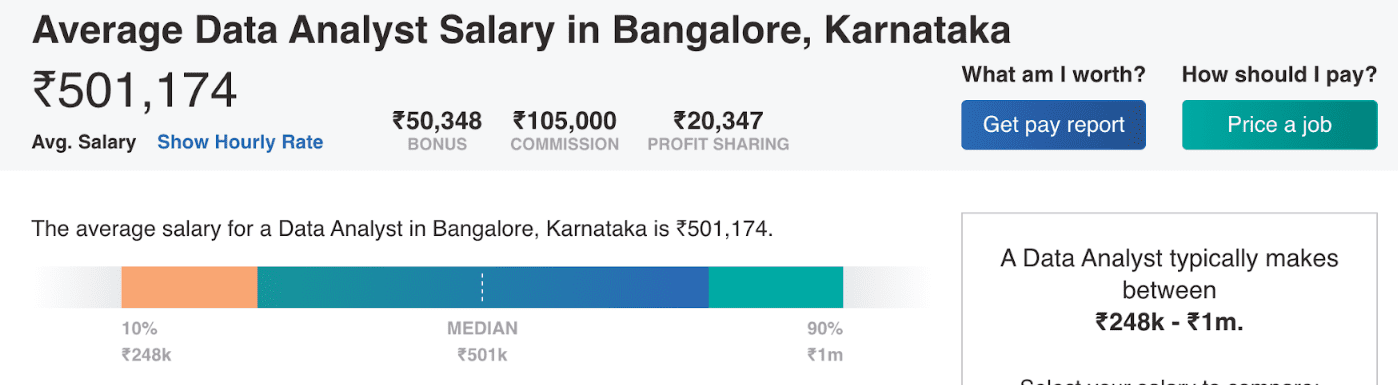Open the Show Hourly Rate link
The width and height of the screenshot is (1398, 385).
coord(240,142)
